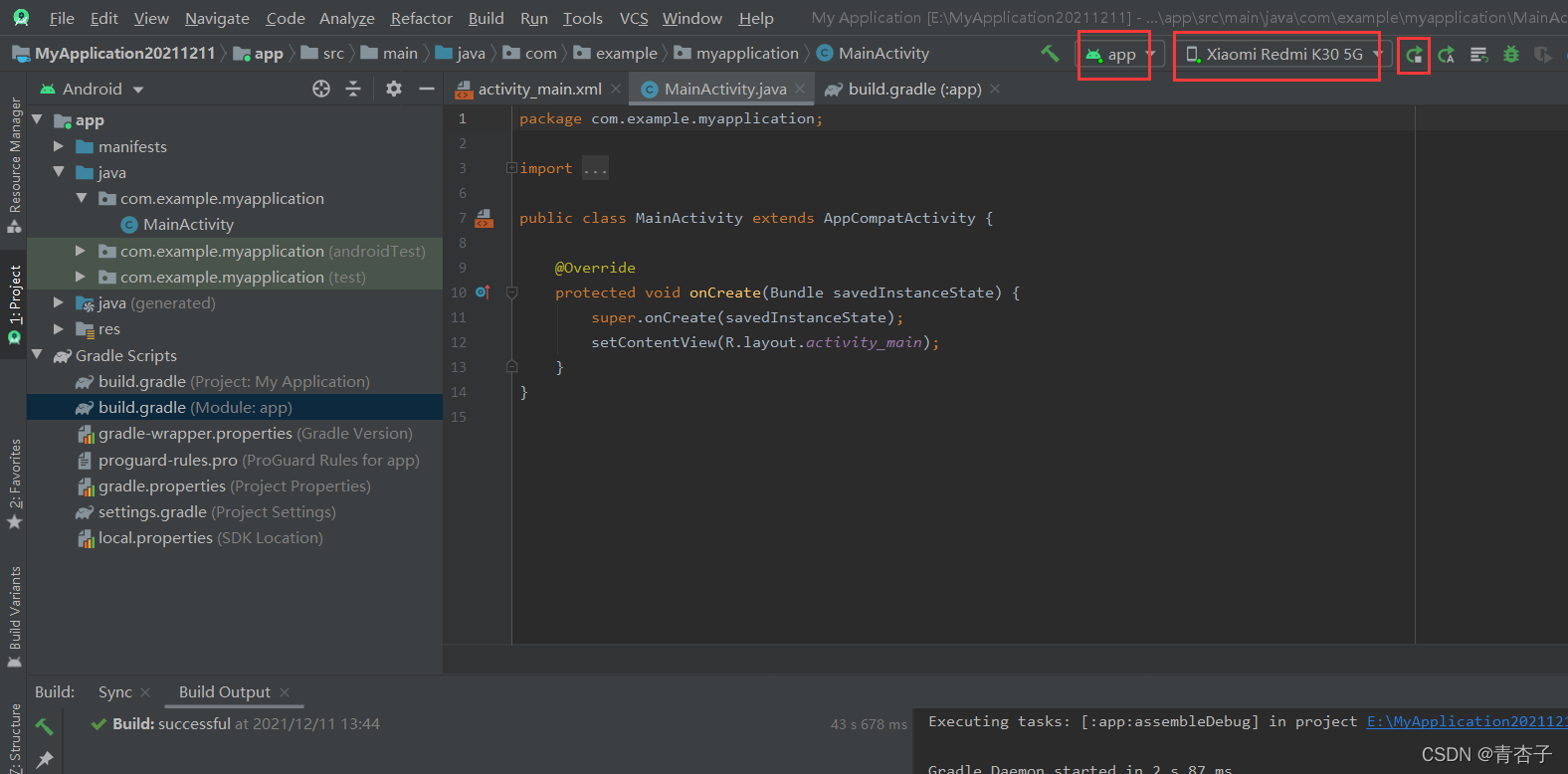Switch to the Sync tab in Build panel
The image size is (1568, 774).
pyautogui.click(x=114, y=692)
